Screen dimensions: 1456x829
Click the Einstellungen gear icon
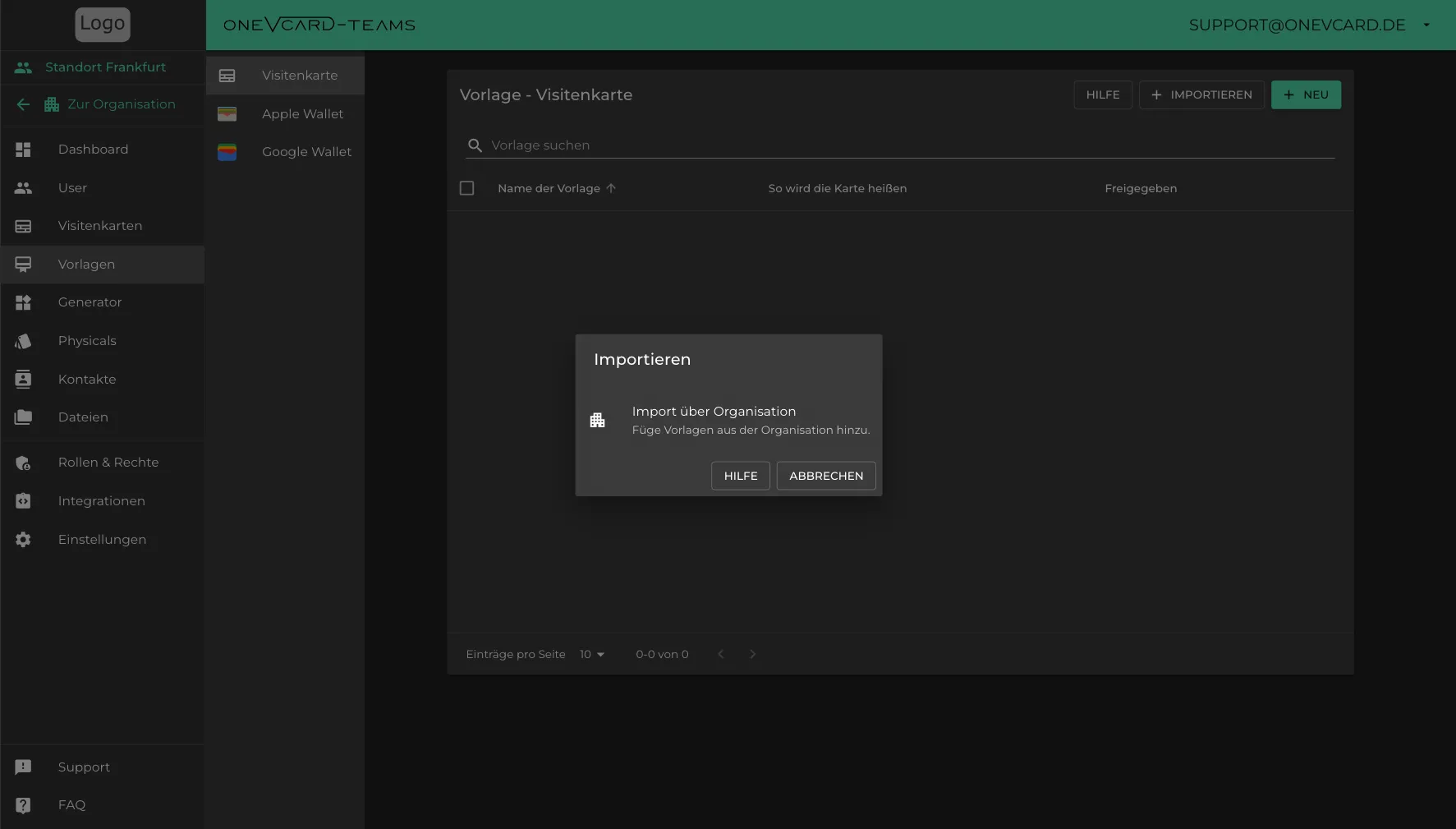tap(23, 540)
